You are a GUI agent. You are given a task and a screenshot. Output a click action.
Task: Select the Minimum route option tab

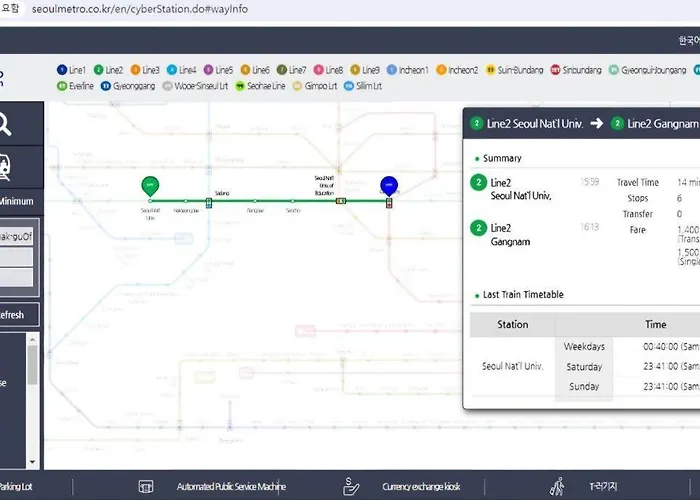point(17,201)
